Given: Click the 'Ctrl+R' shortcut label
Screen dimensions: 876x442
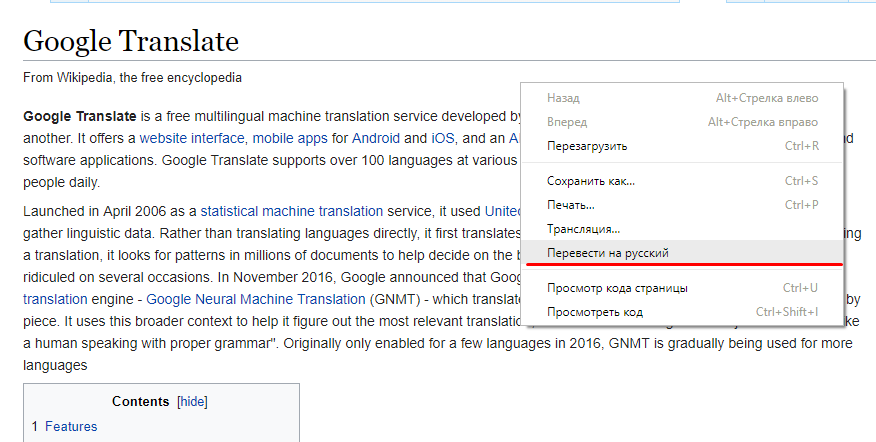Looking at the screenshot, I should pos(802,146).
